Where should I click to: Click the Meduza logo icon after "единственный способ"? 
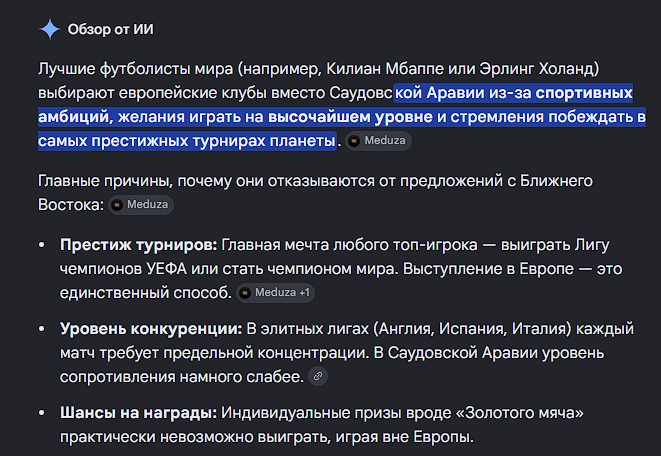pyautogui.click(x=245, y=292)
